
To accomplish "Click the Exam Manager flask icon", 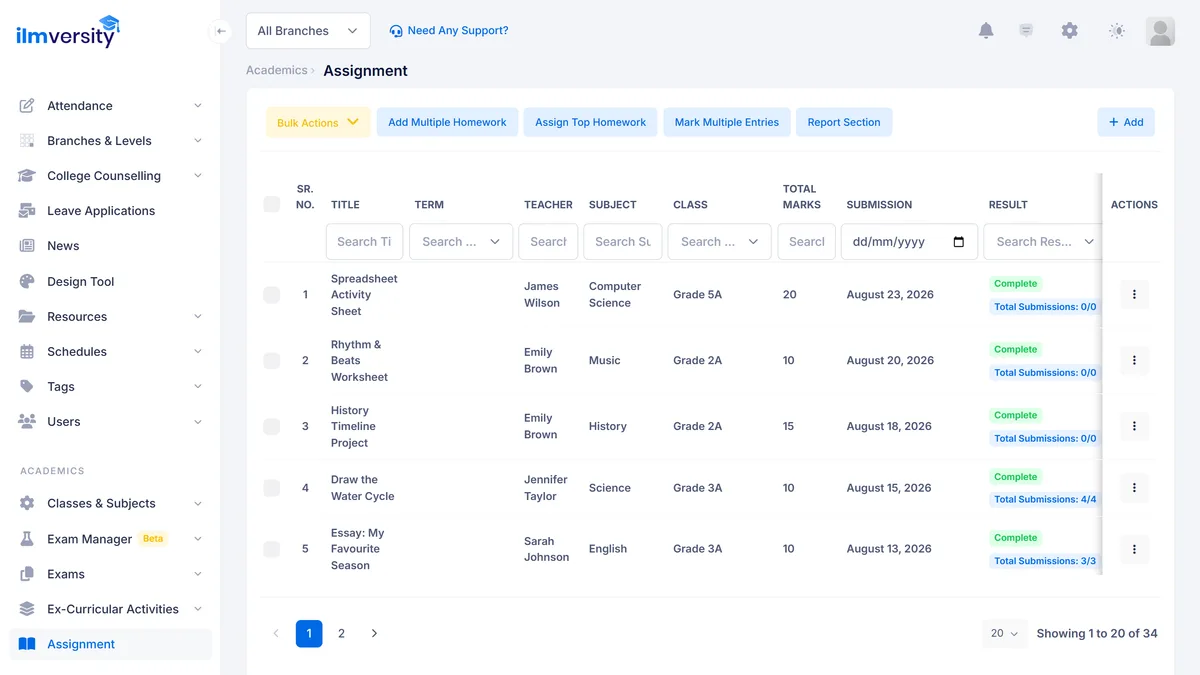I will (x=27, y=539).
